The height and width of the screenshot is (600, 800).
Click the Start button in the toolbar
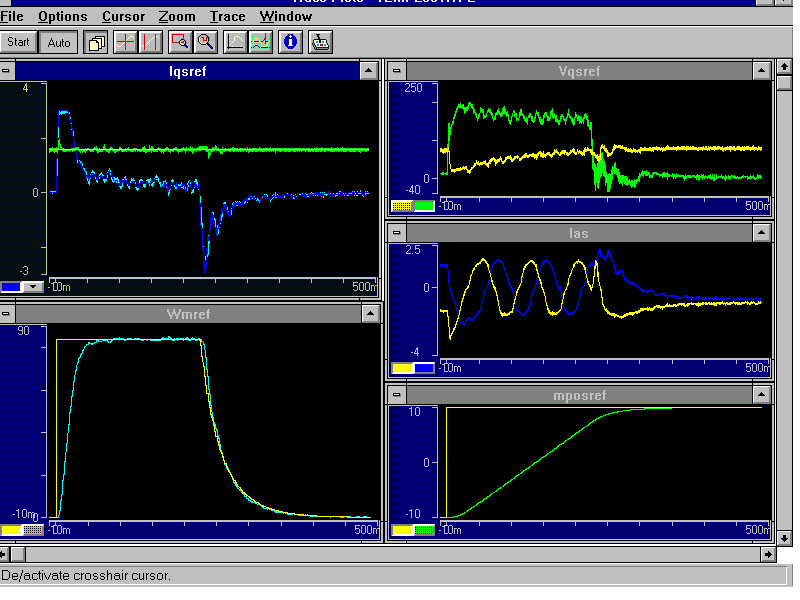[18, 42]
